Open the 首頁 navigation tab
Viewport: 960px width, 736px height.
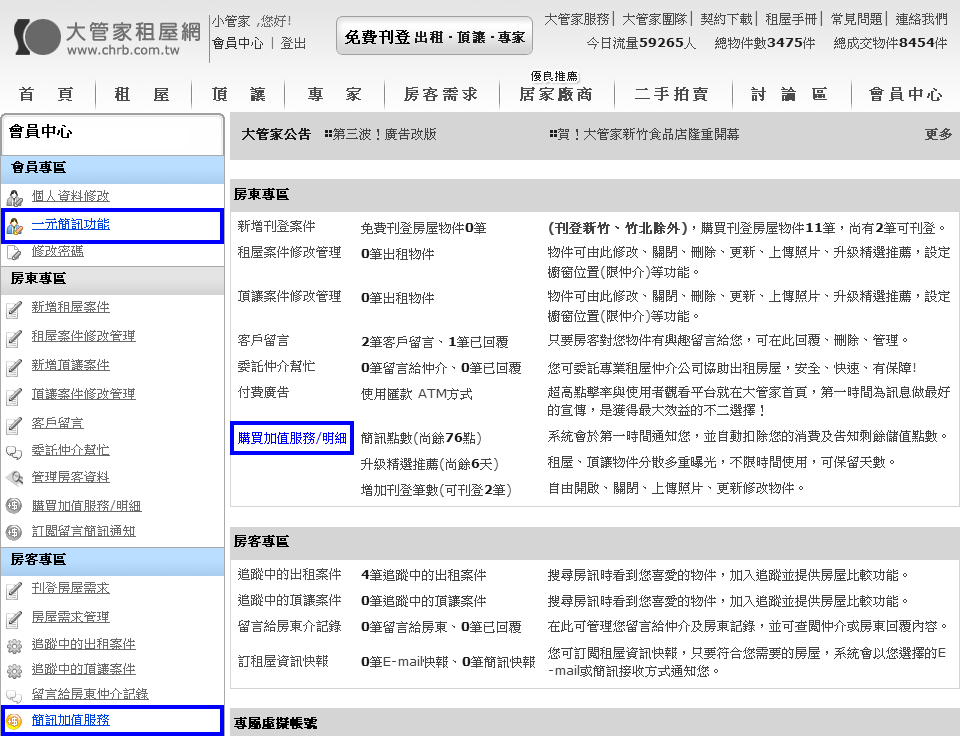click(46, 94)
